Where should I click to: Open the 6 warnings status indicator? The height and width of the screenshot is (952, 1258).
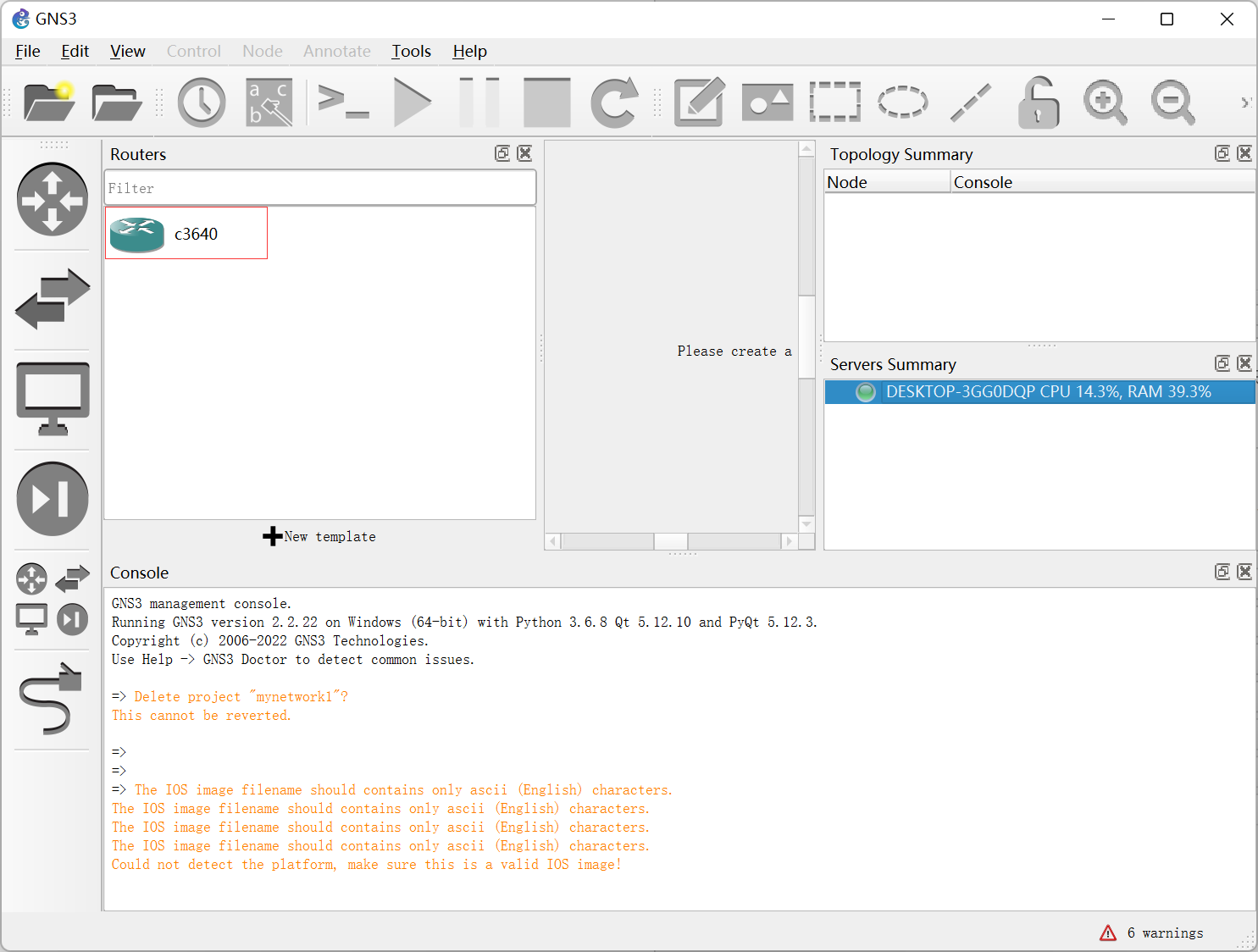[1151, 933]
